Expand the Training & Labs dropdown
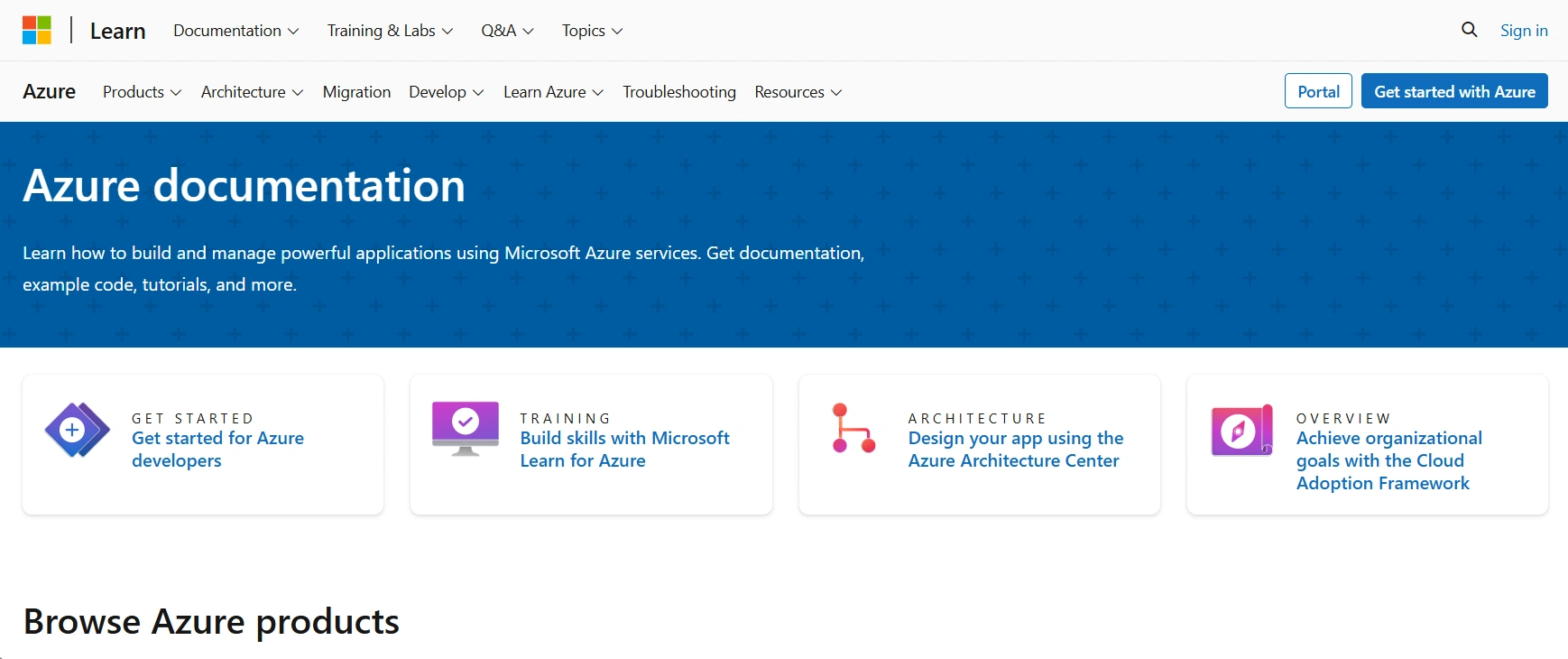 (x=390, y=31)
